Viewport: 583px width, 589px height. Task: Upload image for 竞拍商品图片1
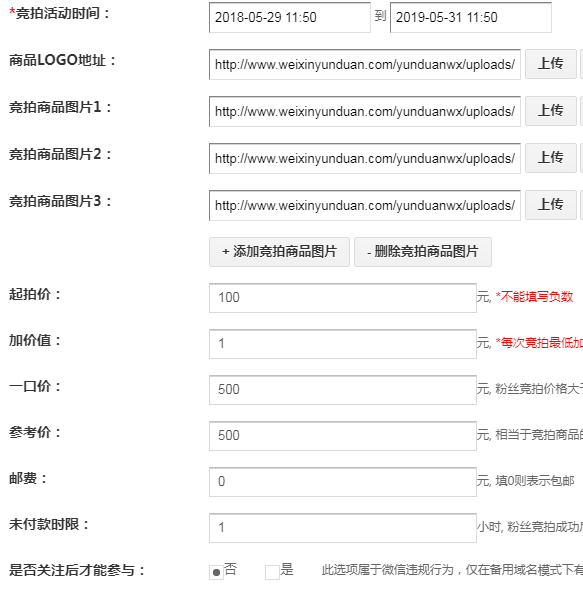pos(551,111)
